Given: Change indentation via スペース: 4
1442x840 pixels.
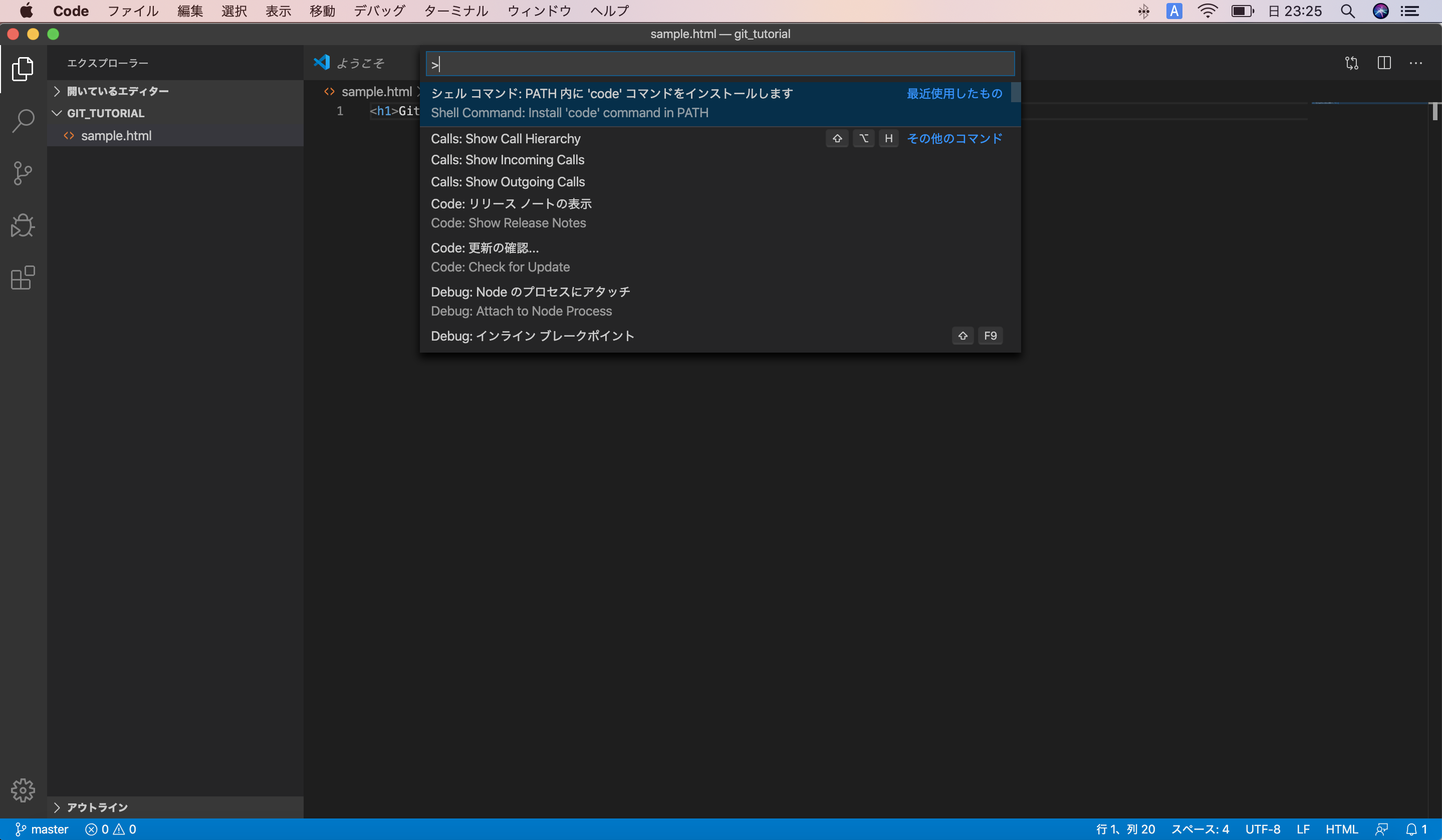Looking at the screenshot, I should click(x=1200, y=829).
